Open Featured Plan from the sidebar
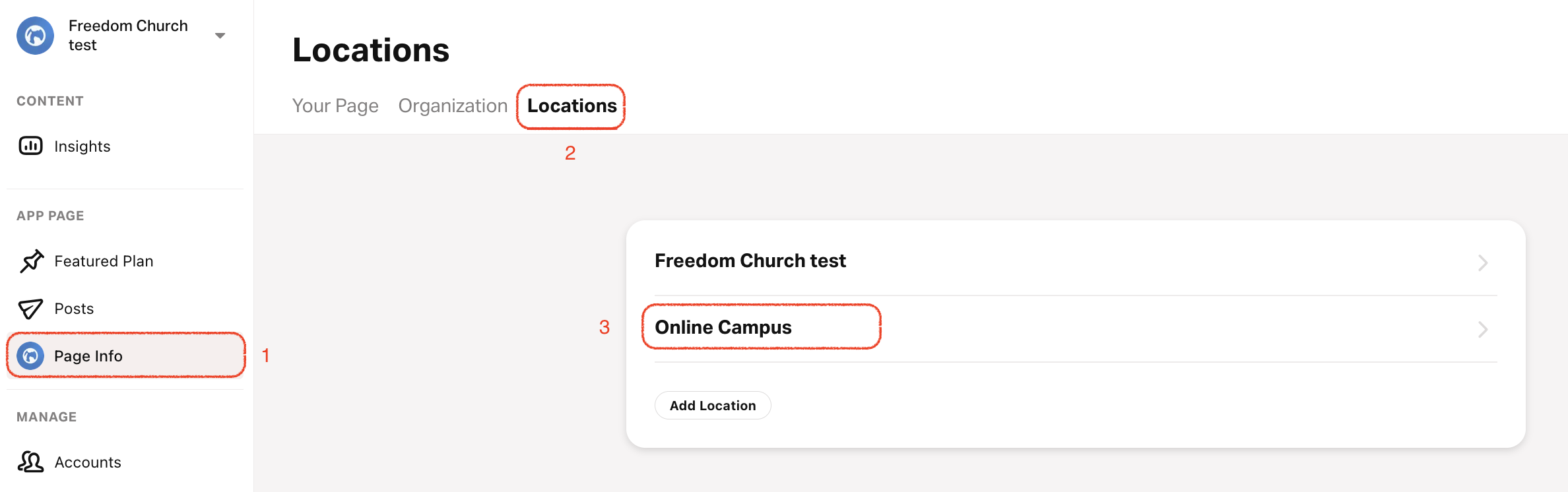Viewport: 1568px width, 492px height. point(104,261)
